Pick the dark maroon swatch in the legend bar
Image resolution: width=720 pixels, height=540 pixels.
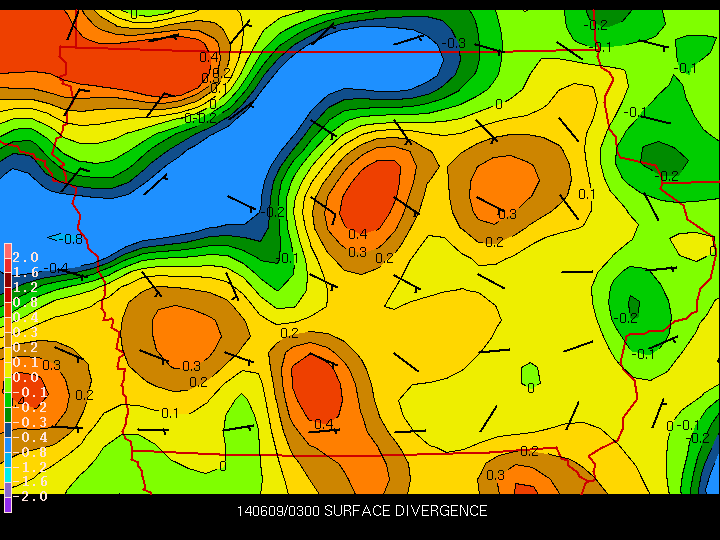pos(8,281)
